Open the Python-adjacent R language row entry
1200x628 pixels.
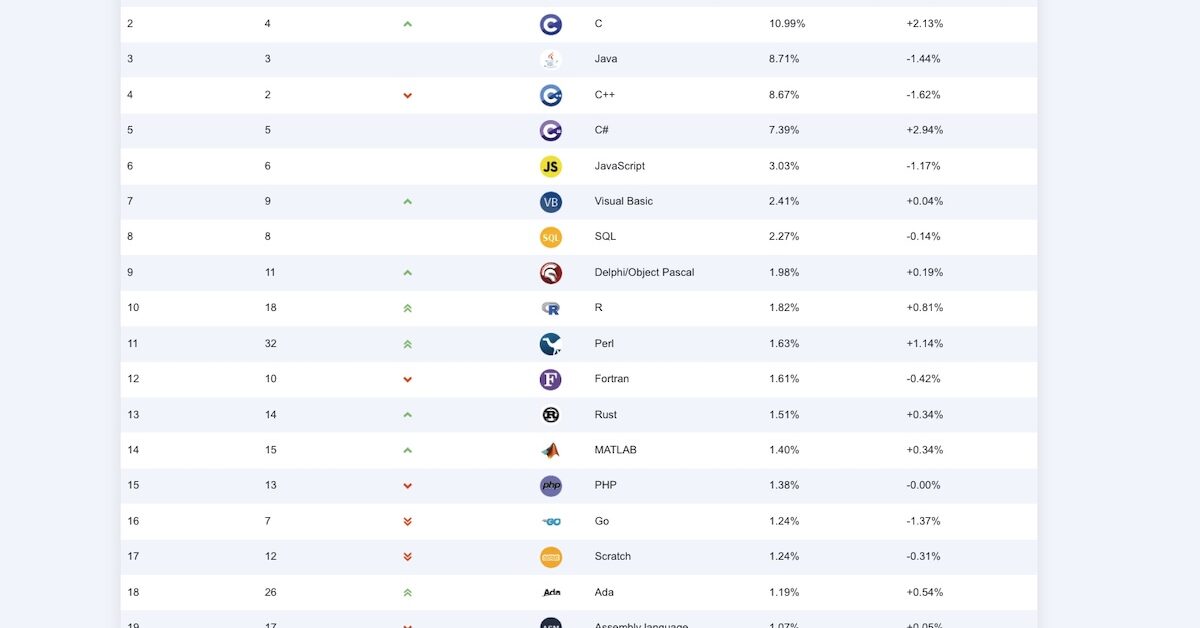coord(598,307)
